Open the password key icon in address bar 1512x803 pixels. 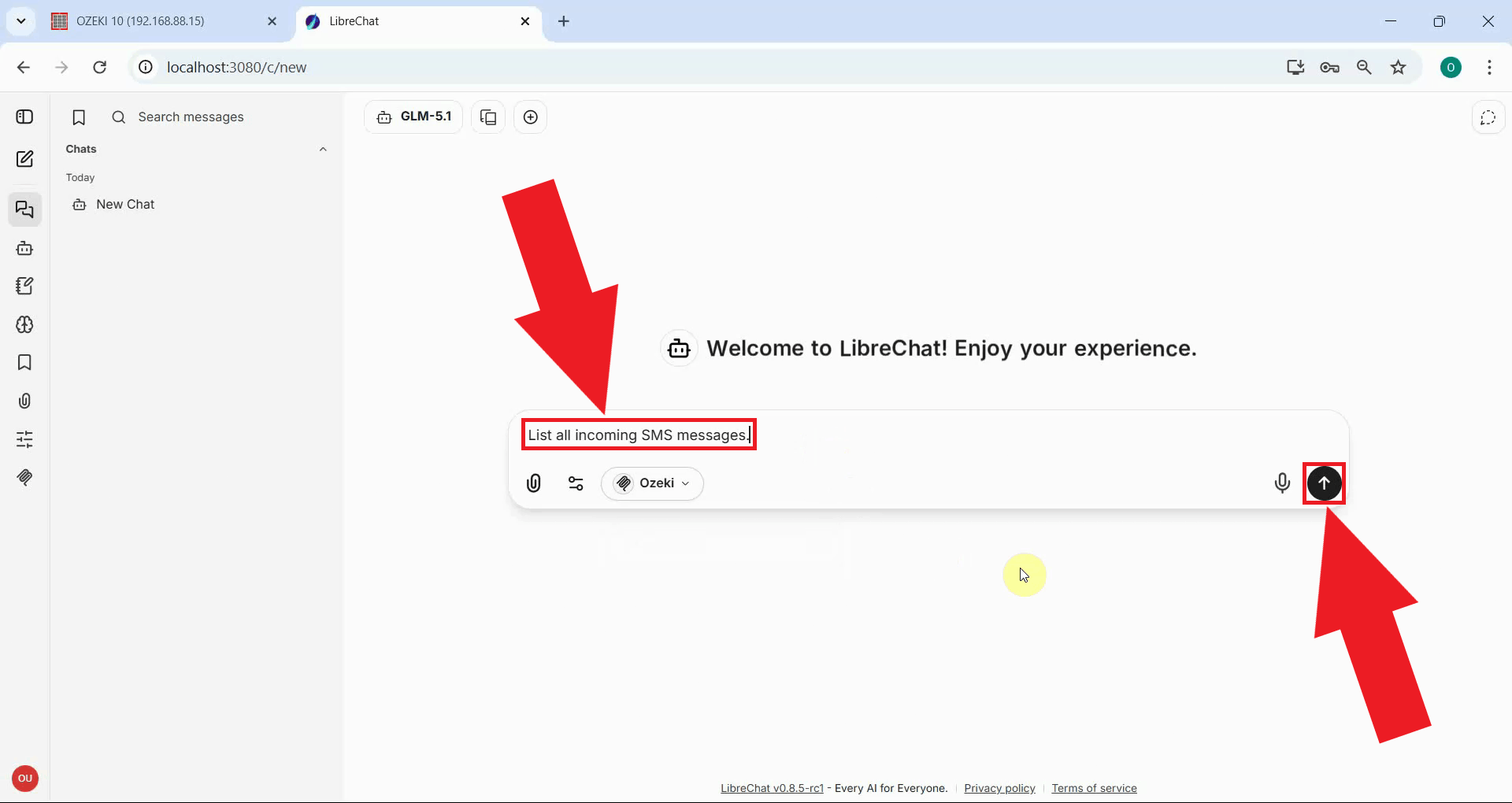1330,67
